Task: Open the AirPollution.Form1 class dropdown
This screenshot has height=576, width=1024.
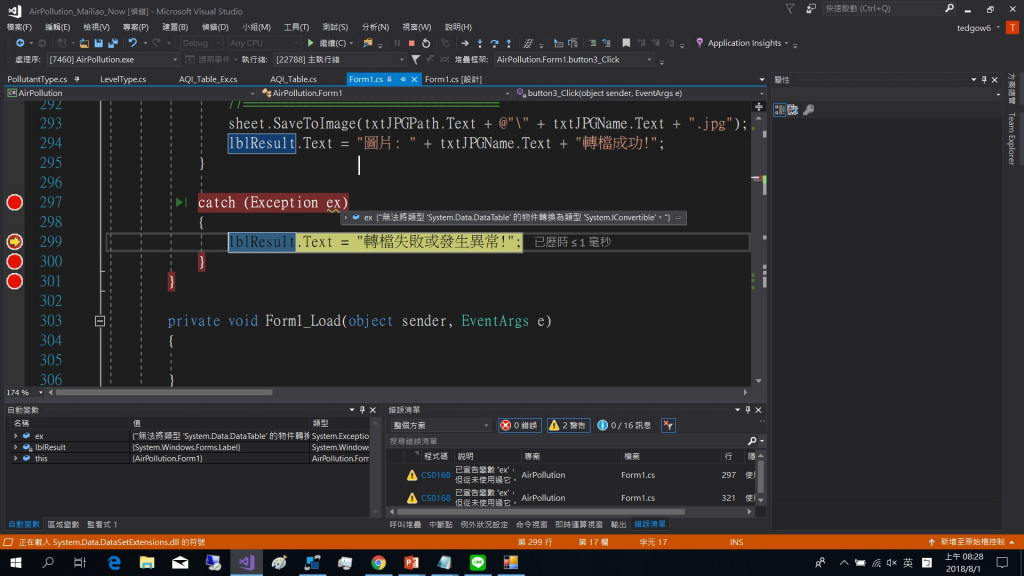Action: pos(385,93)
